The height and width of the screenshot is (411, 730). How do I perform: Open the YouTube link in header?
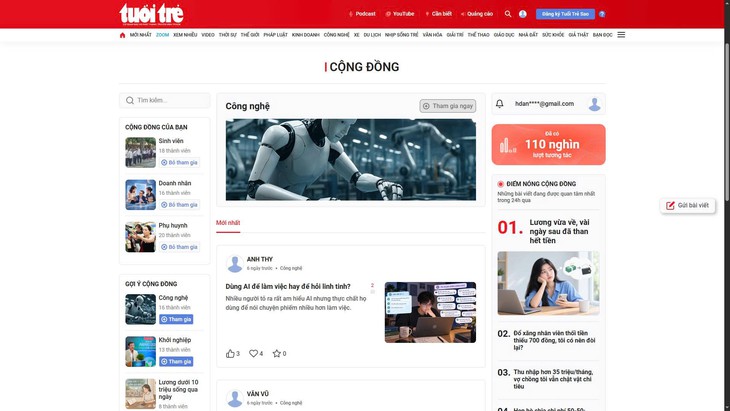click(400, 14)
